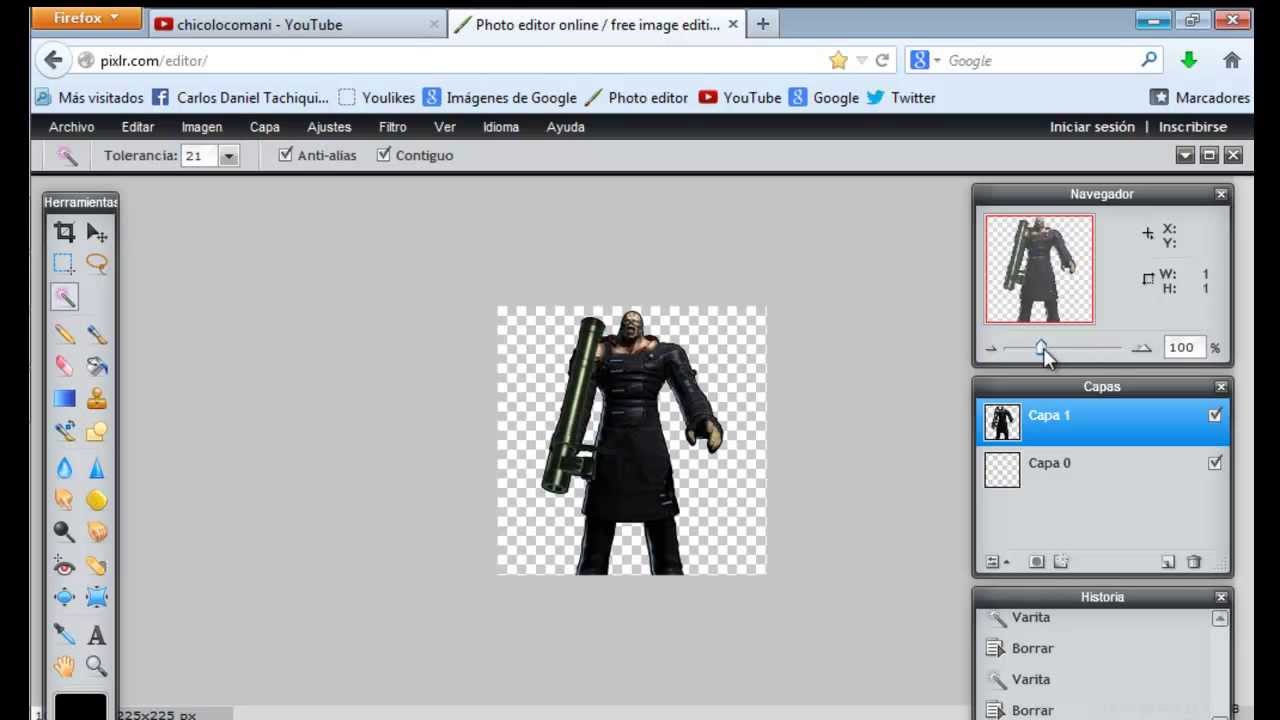Select the Paint bucket tool

point(97,366)
